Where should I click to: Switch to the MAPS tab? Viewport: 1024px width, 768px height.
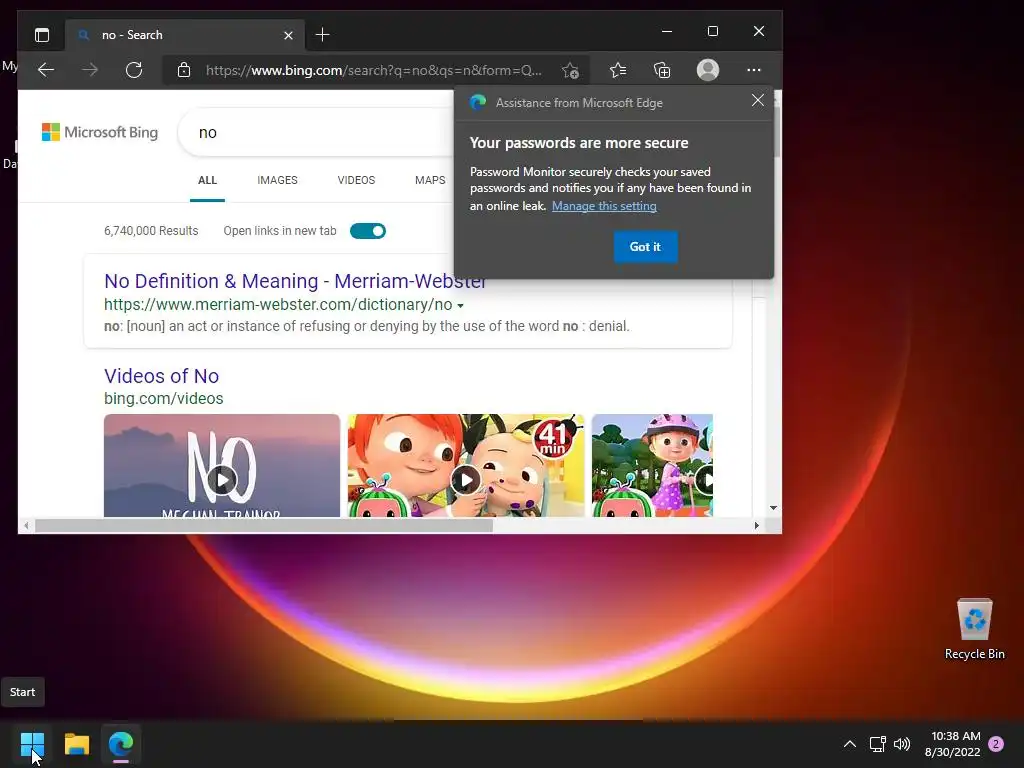pos(430,180)
